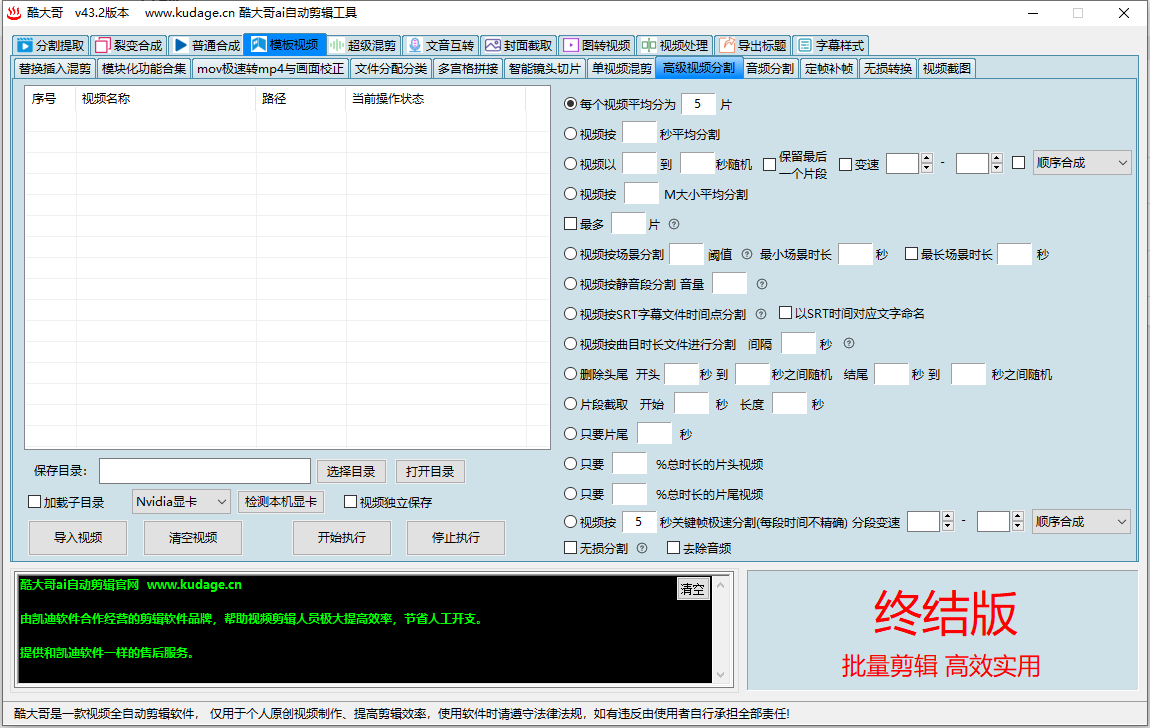Screen dimensions: 1150x728
Task: Click second 分段变速 spinner arrows
Action: coord(1017,521)
